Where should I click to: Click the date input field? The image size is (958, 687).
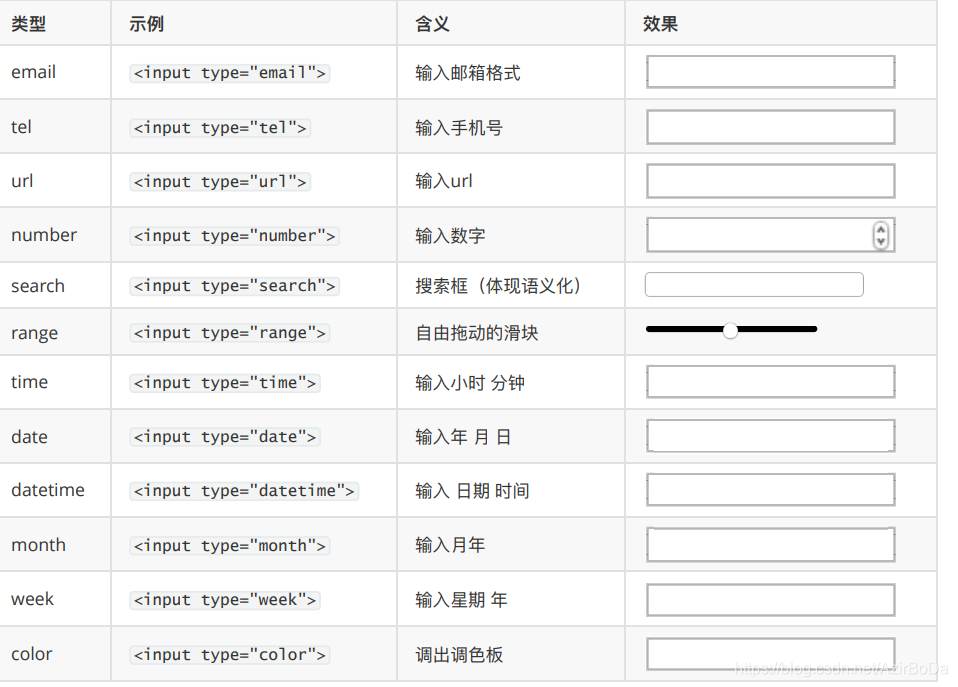770,436
